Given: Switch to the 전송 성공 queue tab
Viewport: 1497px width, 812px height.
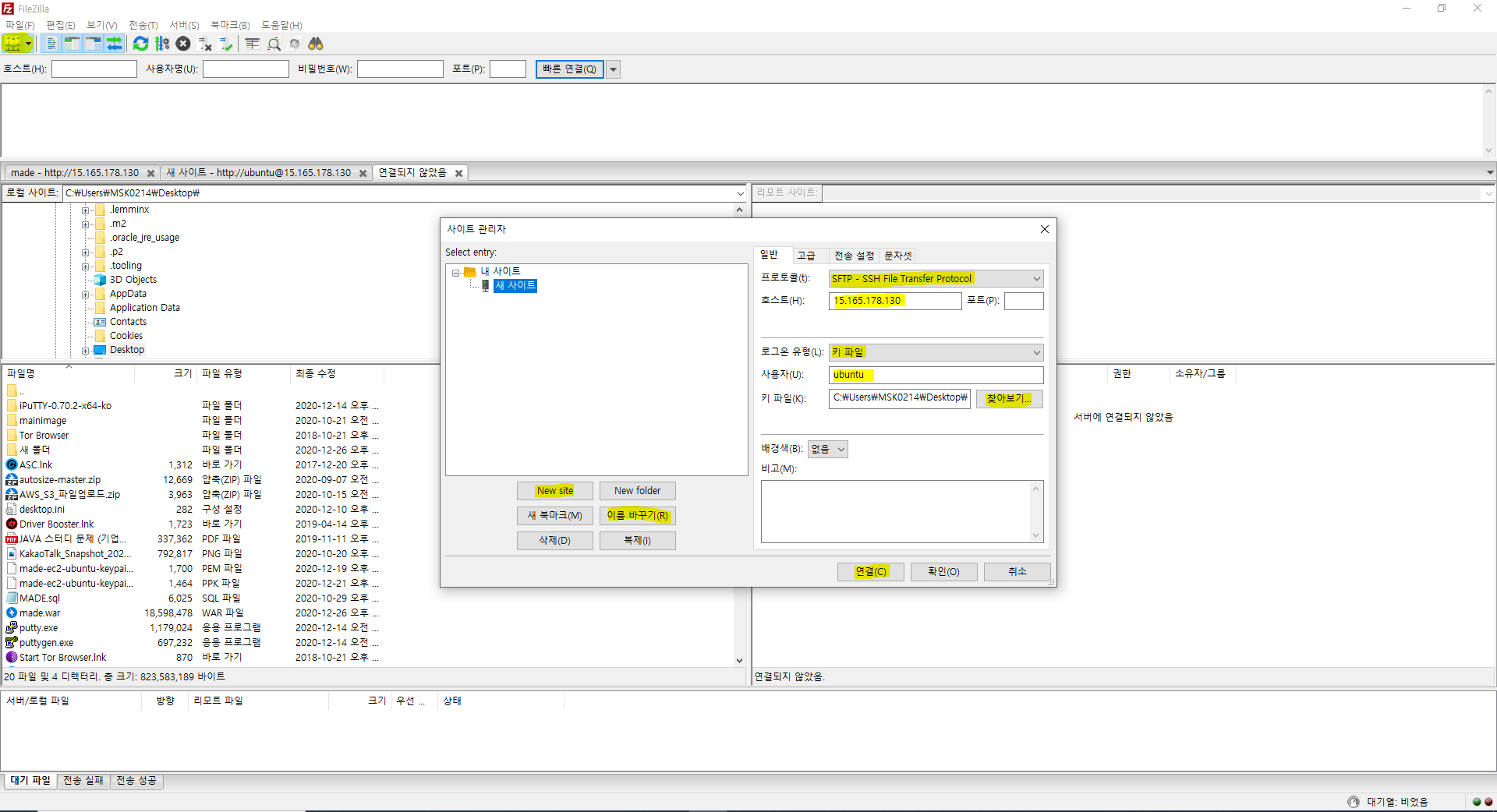Looking at the screenshot, I should [136, 781].
